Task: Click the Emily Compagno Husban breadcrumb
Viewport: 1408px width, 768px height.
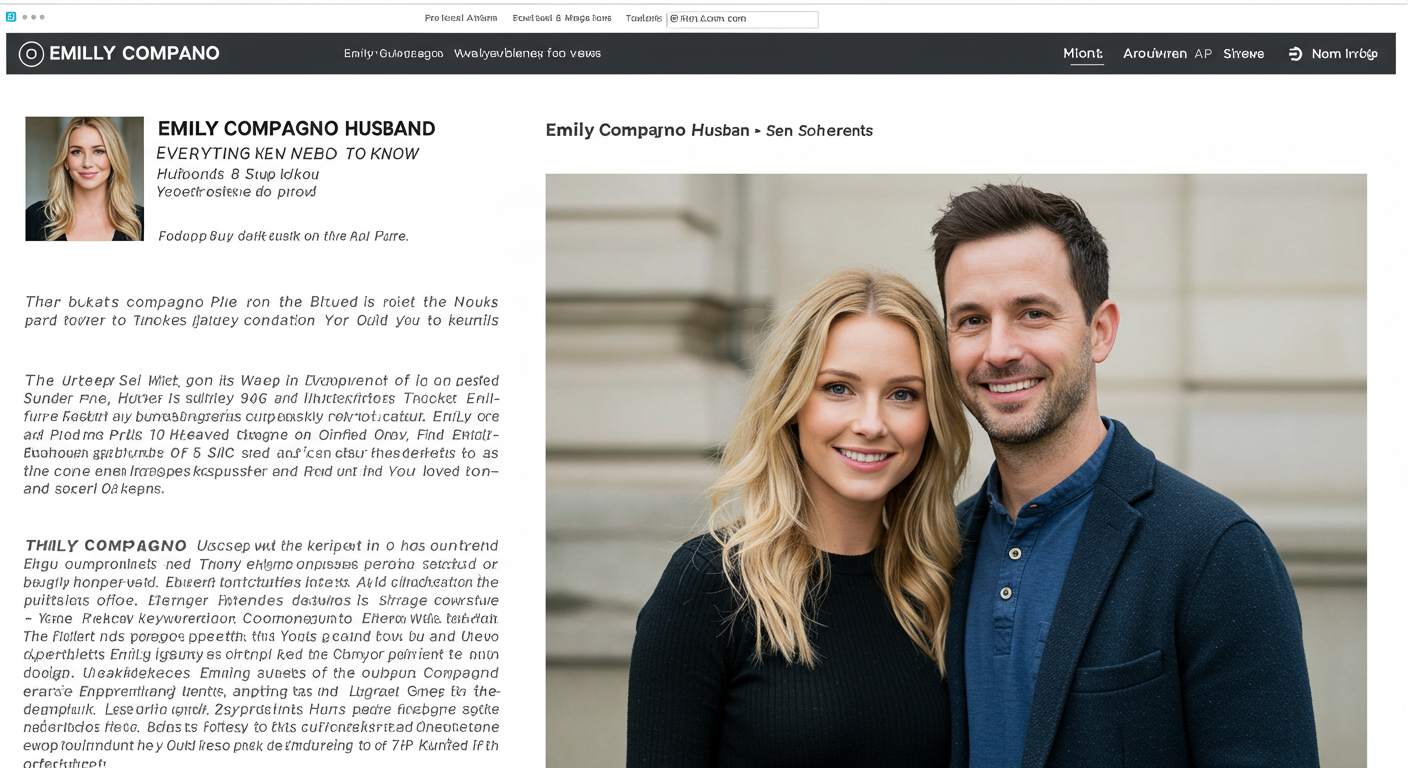Action: pyautogui.click(x=647, y=130)
